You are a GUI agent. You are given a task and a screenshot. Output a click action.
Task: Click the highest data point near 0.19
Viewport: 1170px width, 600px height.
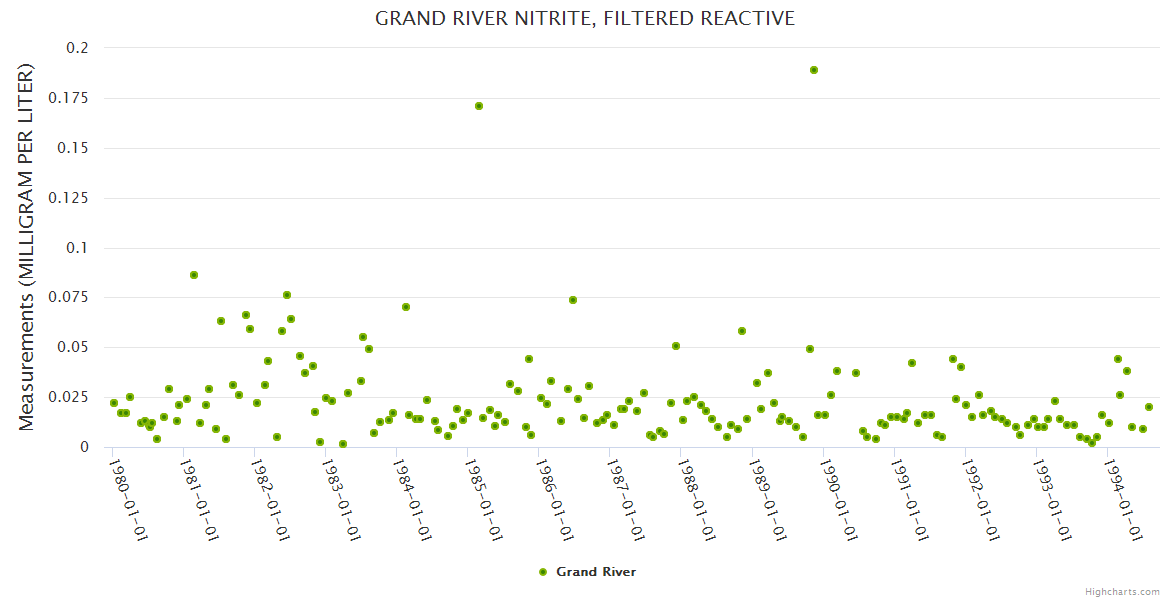pos(814,70)
